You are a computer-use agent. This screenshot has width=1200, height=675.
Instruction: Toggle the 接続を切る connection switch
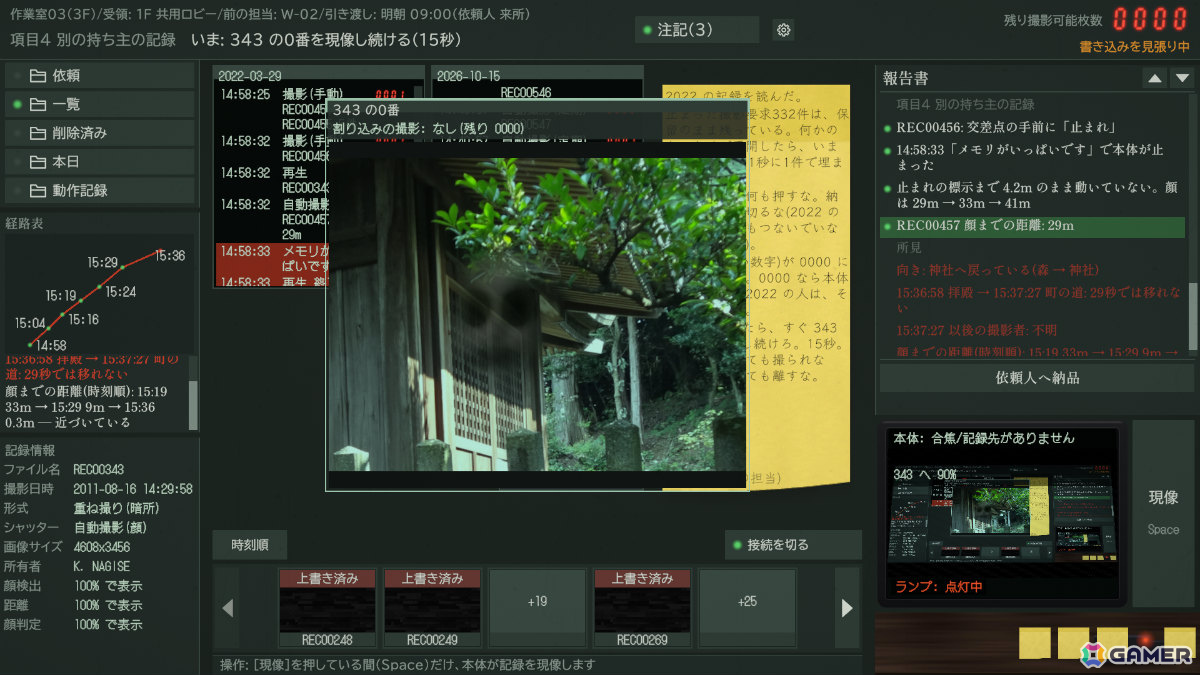[793, 545]
